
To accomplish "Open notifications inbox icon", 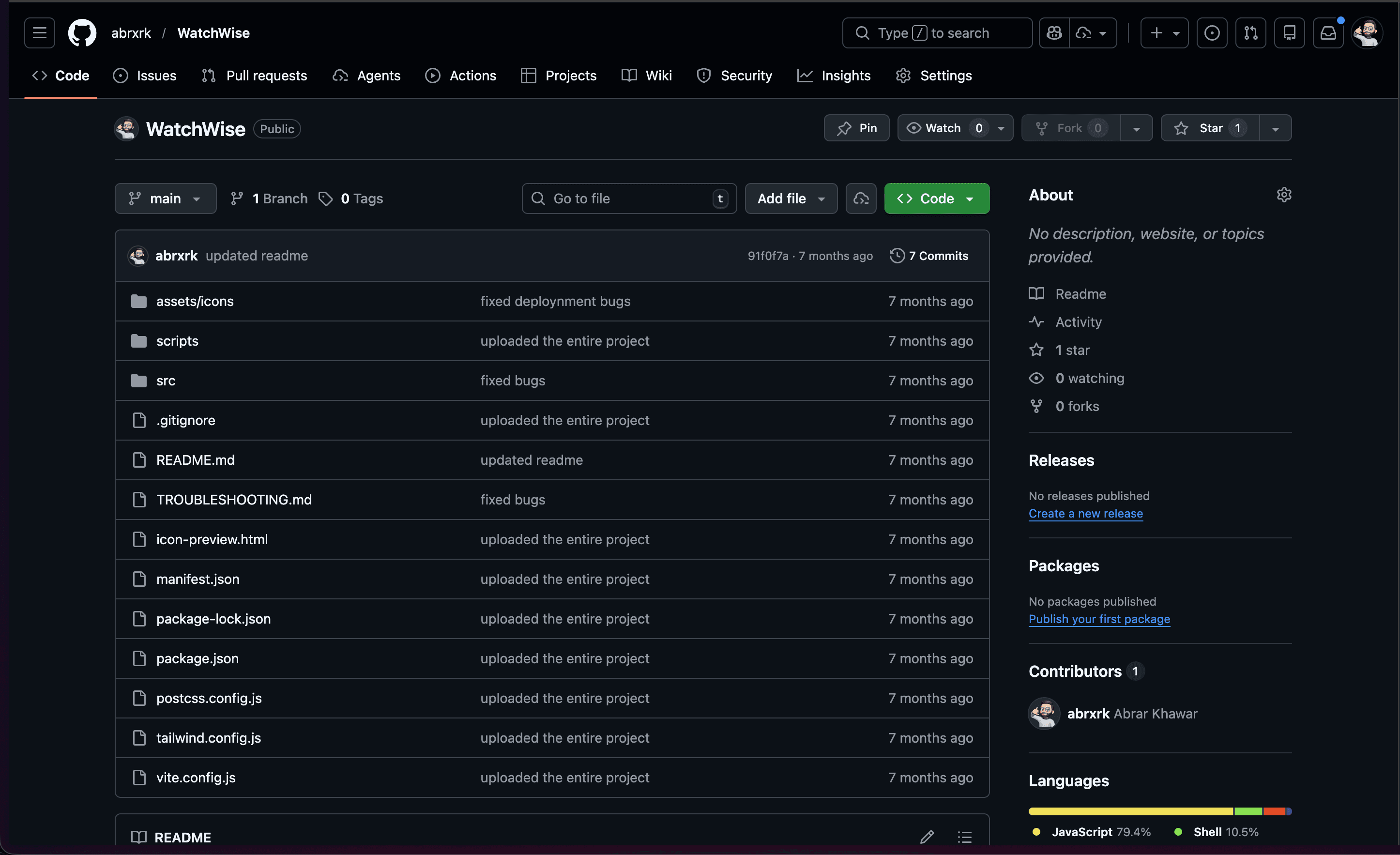I will click(x=1328, y=33).
